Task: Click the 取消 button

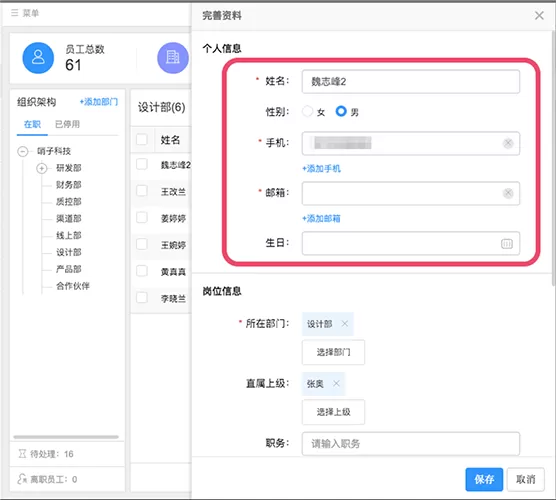Action: 526,479
